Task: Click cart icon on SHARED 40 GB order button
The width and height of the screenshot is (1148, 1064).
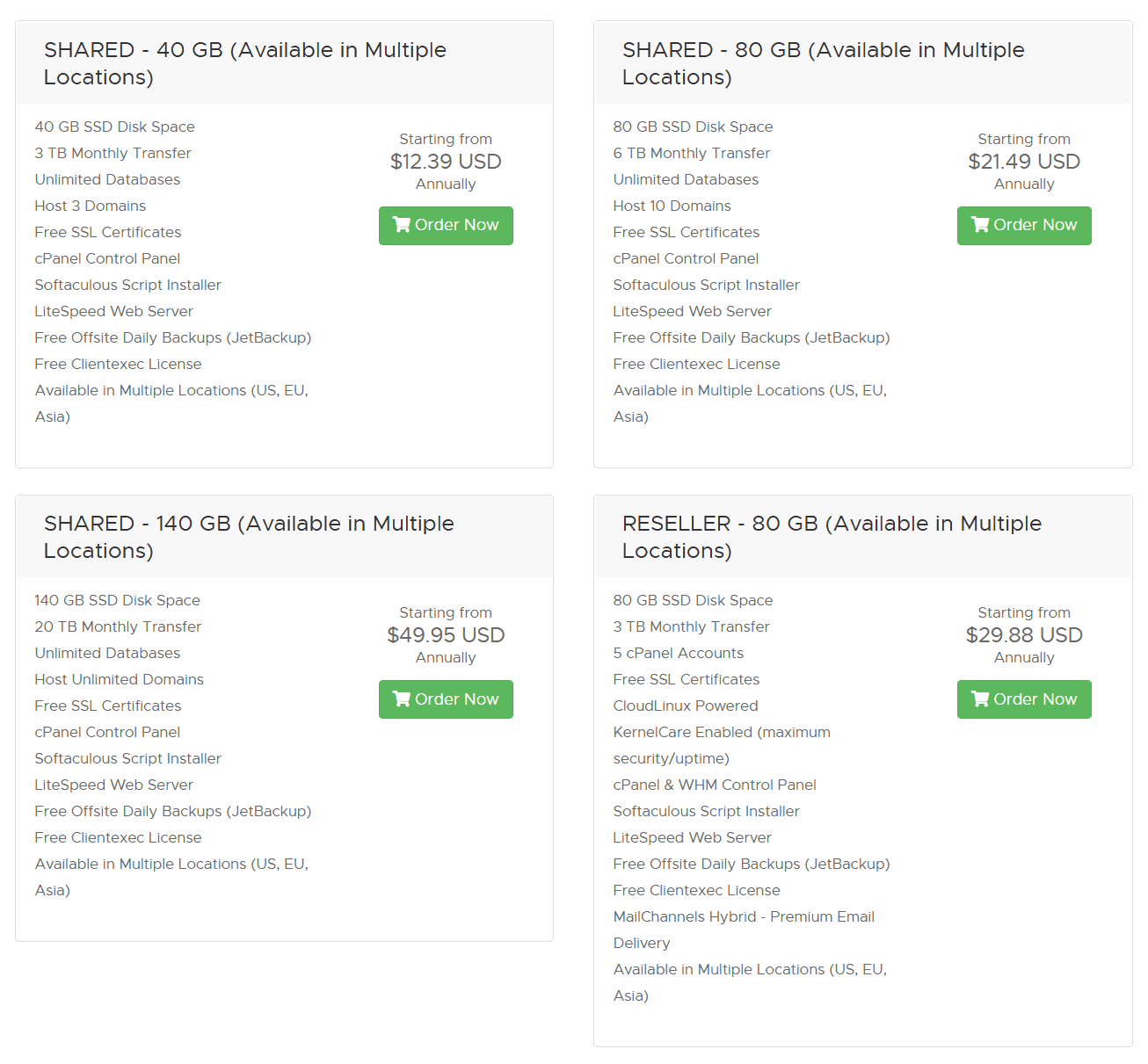Action: click(x=402, y=225)
